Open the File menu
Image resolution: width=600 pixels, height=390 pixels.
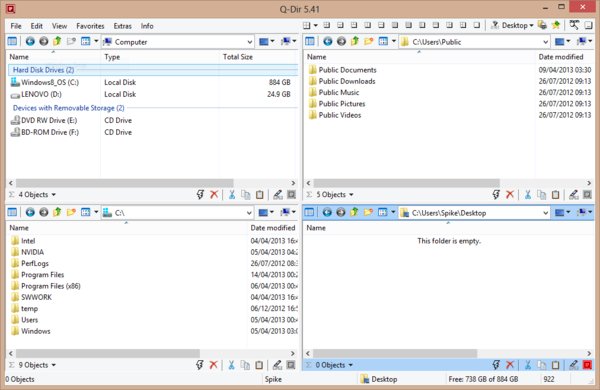click(16, 26)
